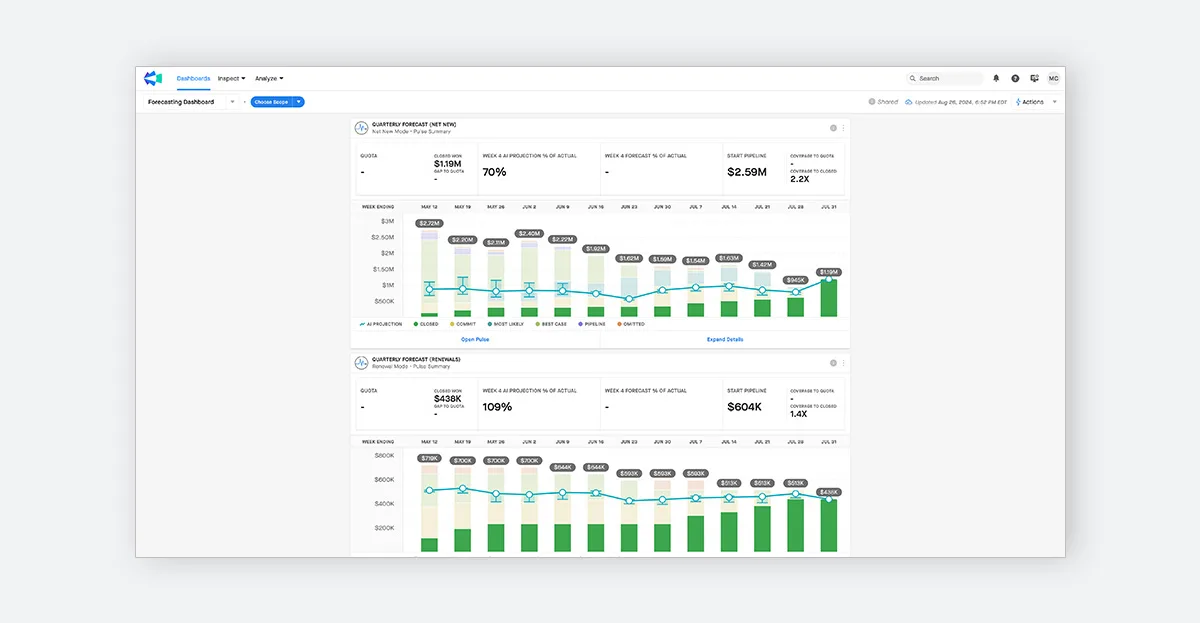Click the 1.4X coverage to closed value
The width and height of the screenshot is (1200, 623).
(x=799, y=414)
